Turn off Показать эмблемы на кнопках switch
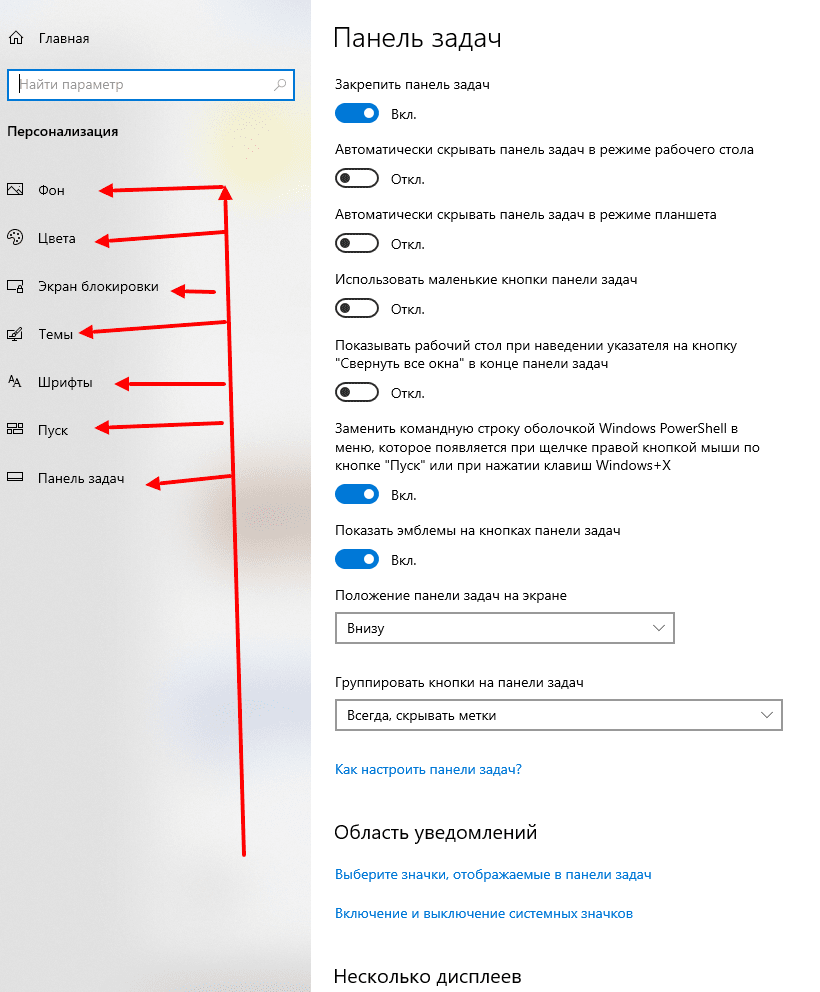820x992 pixels. pyautogui.click(x=357, y=560)
